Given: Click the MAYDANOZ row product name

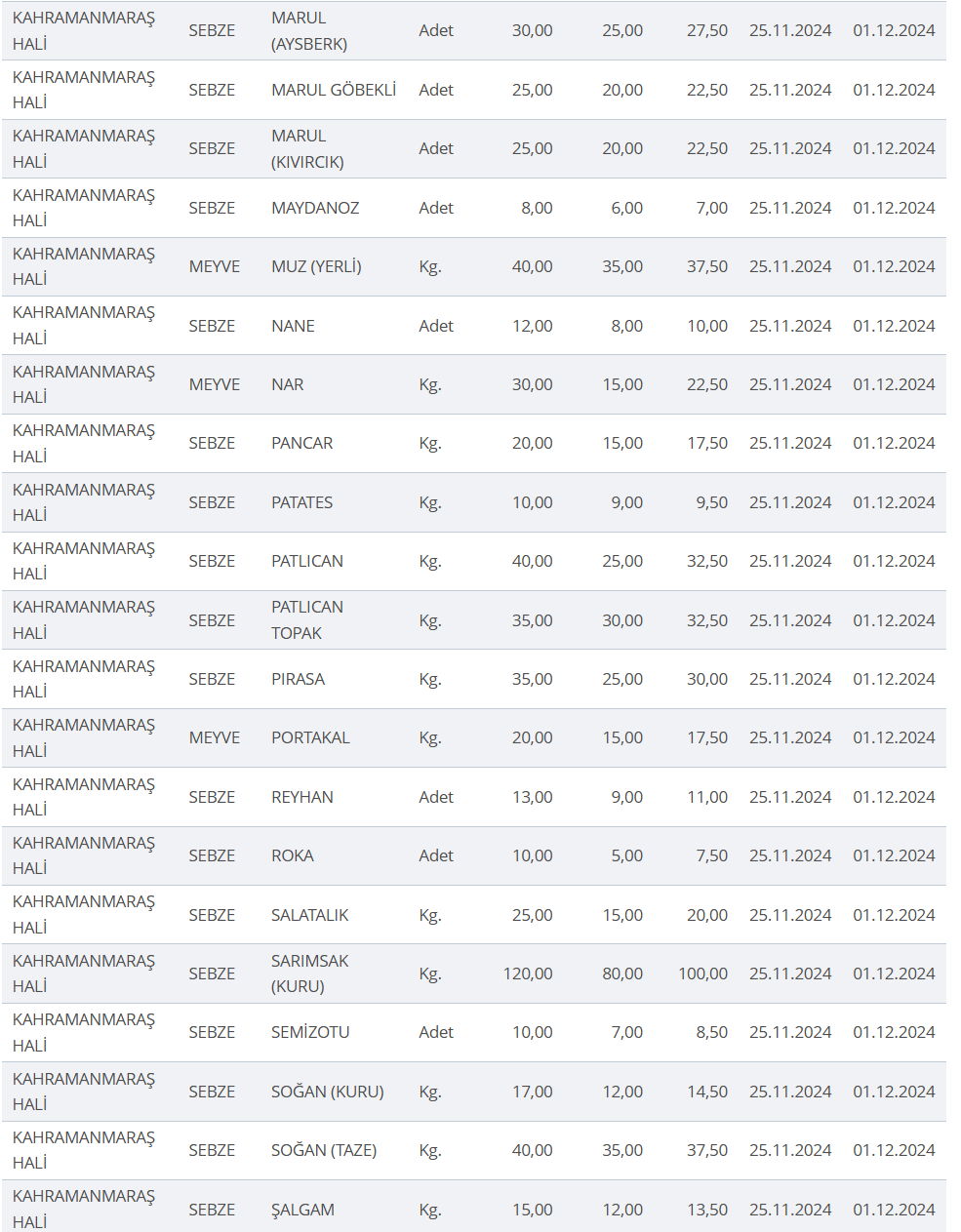Looking at the screenshot, I should [315, 208].
